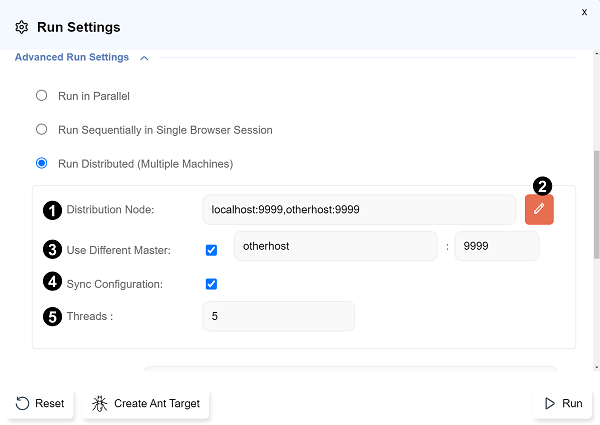Click the Run Settings gear icon
This screenshot has width=600, height=425.
21,28
